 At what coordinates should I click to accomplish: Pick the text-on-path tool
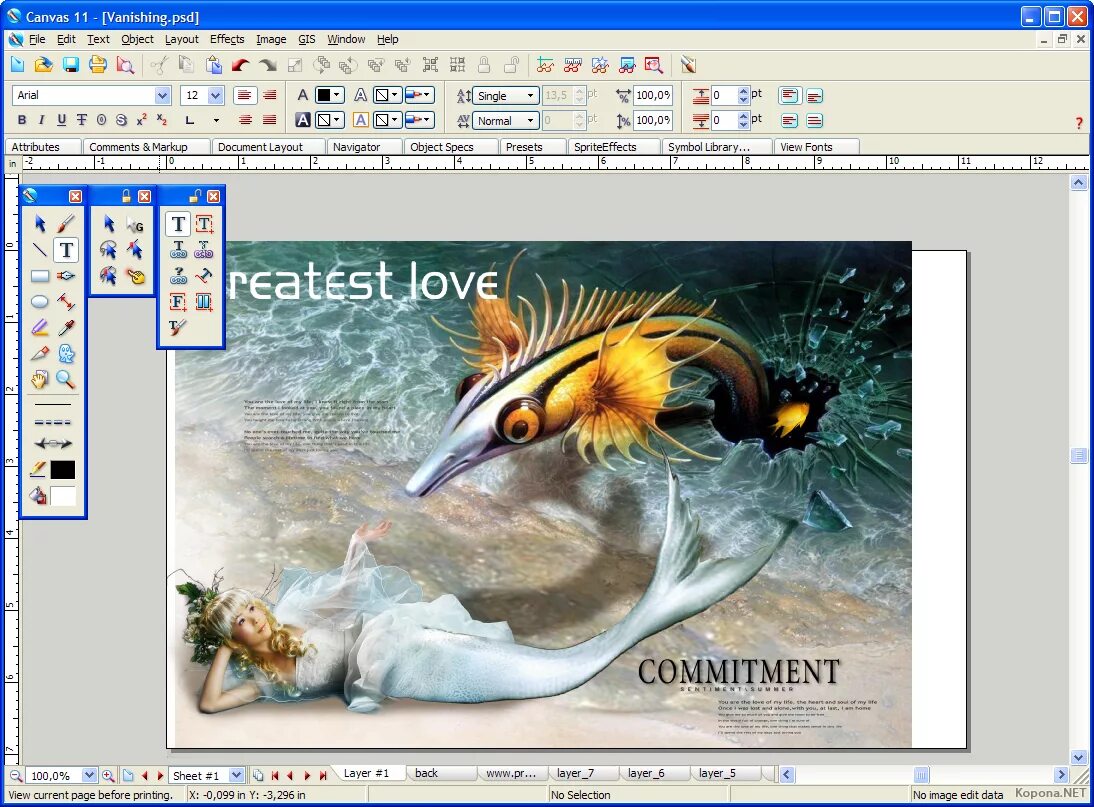(x=204, y=276)
